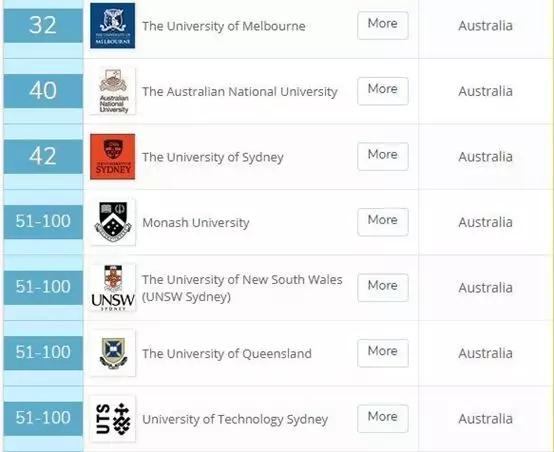Open More for The University of Queensland
This screenshot has height=452, width=554.
pos(383,353)
